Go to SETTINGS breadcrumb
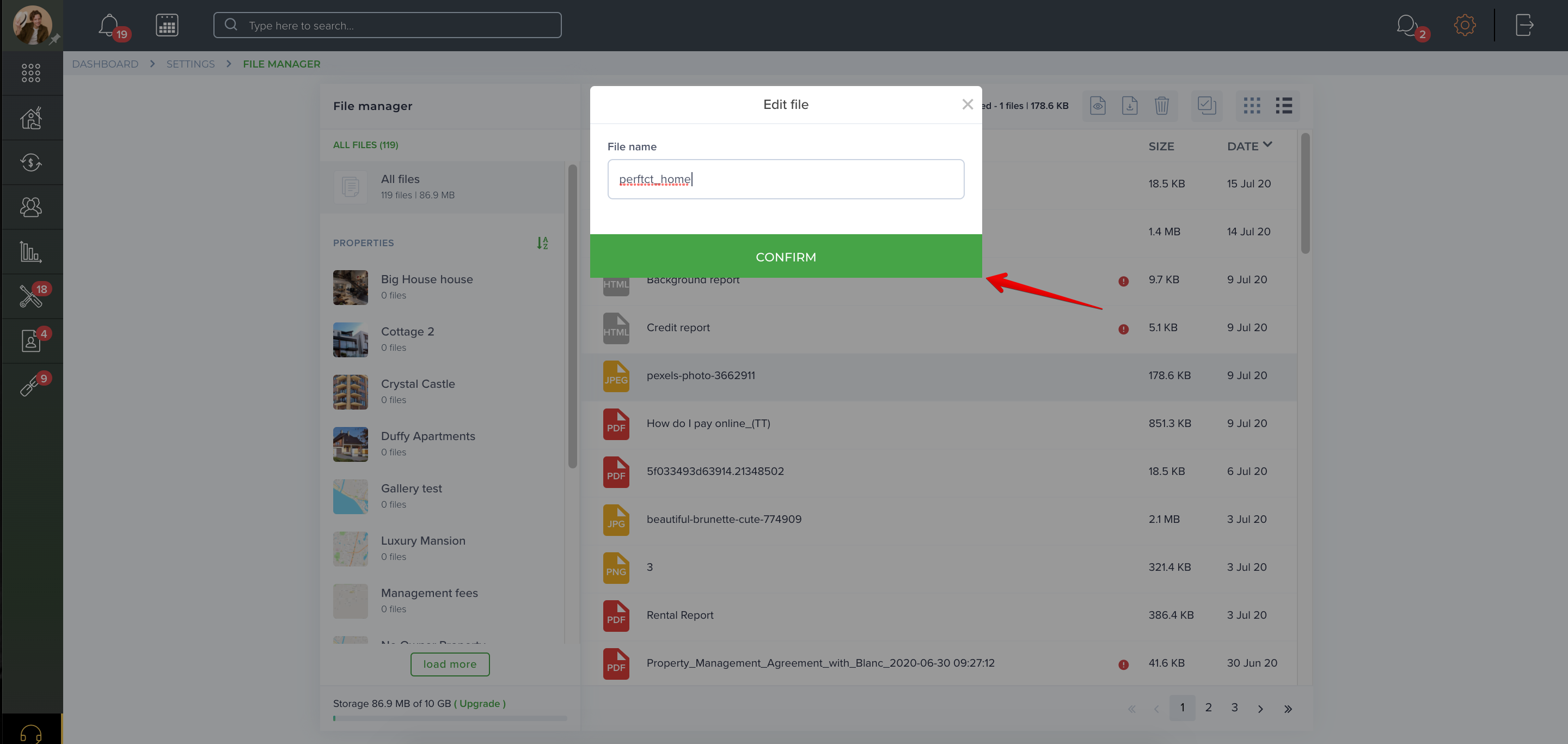The width and height of the screenshot is (1568, 744). [x=191, y=64]
